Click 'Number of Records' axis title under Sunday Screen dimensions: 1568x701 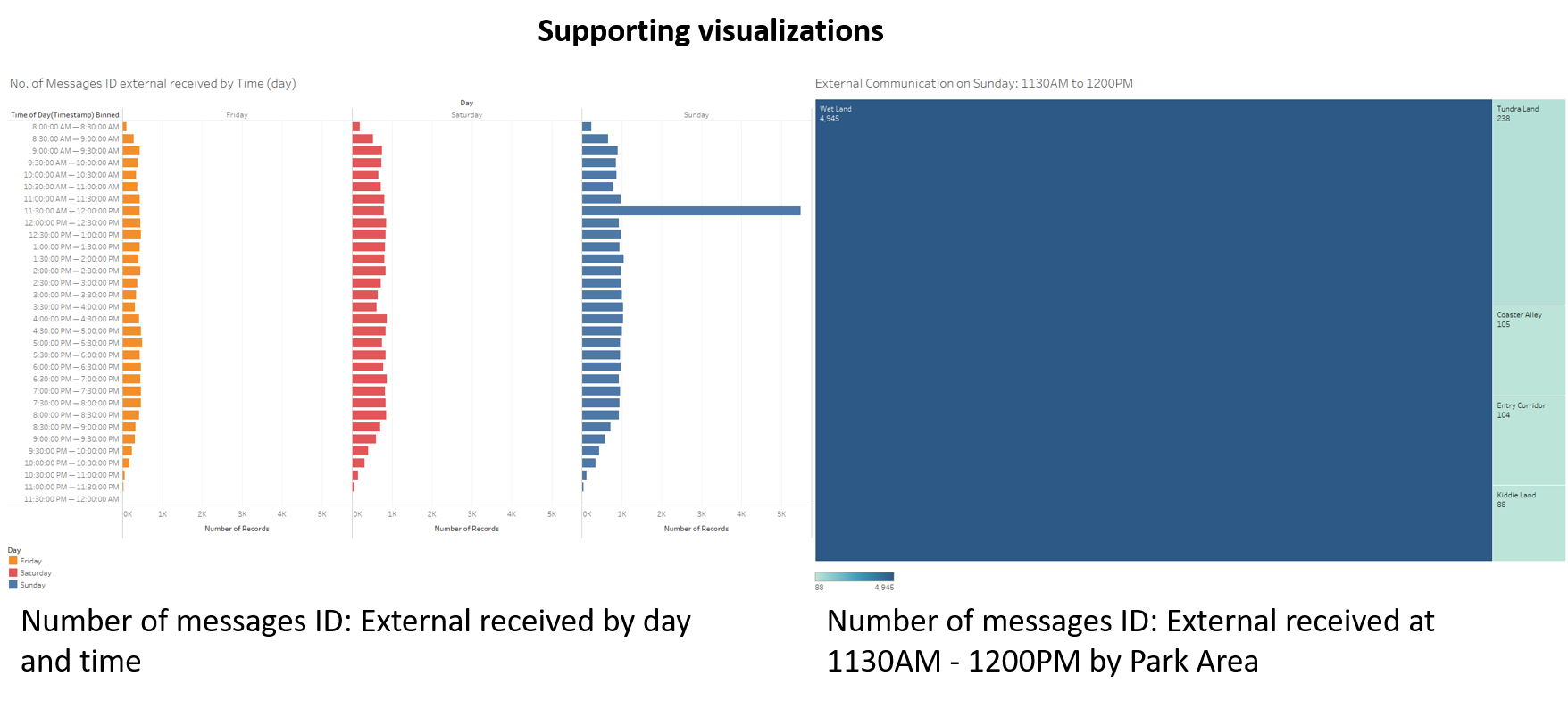(x=696, y=529)
